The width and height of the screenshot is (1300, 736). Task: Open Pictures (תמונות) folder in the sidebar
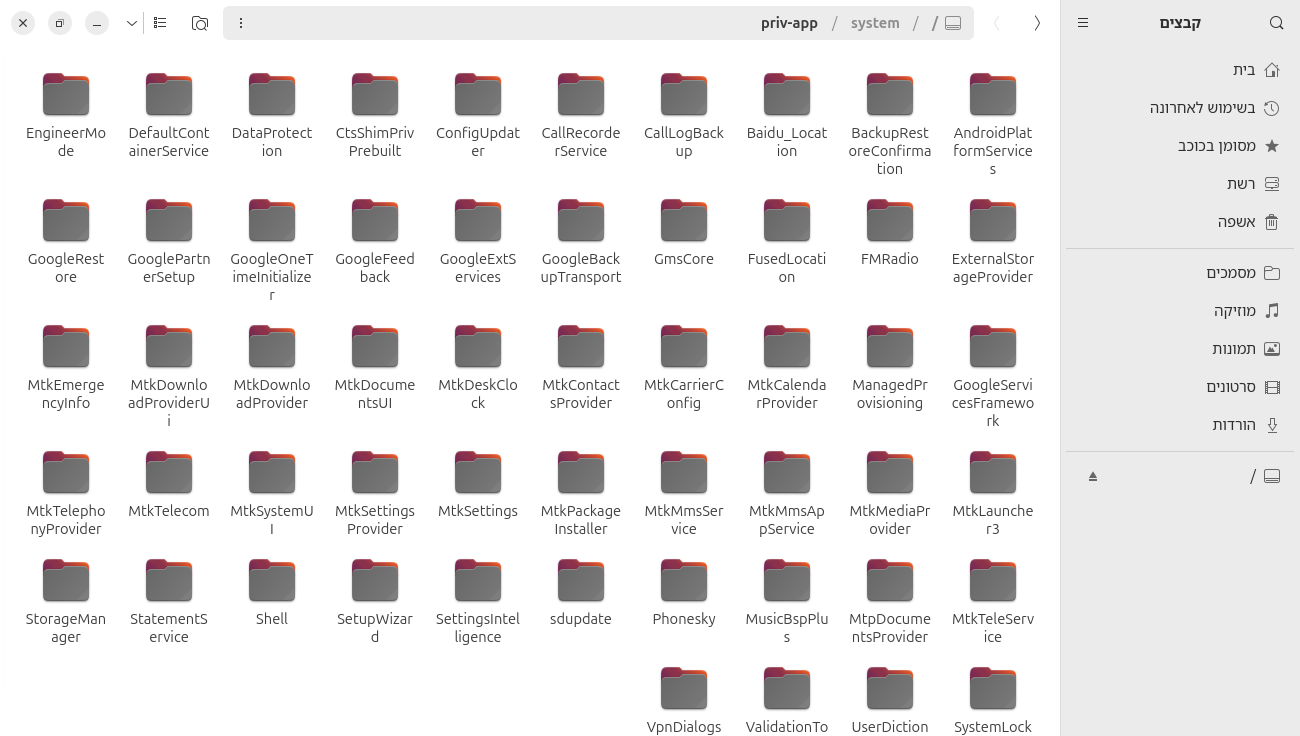tap(1180, 349)
